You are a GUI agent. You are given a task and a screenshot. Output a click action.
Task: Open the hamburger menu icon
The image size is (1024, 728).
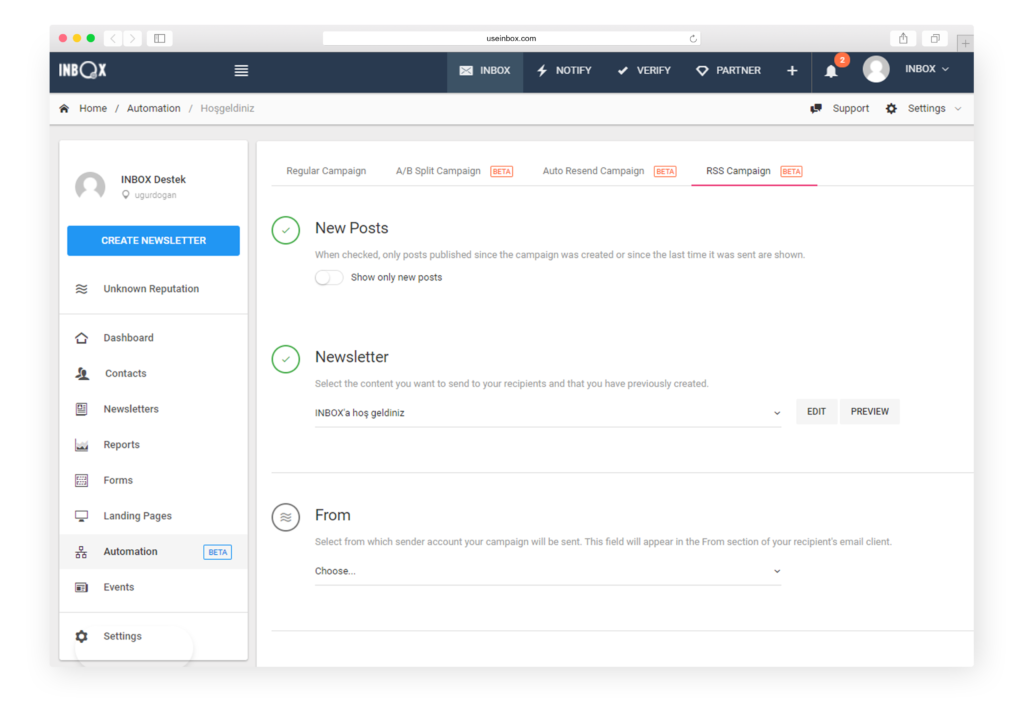[241, 71]
